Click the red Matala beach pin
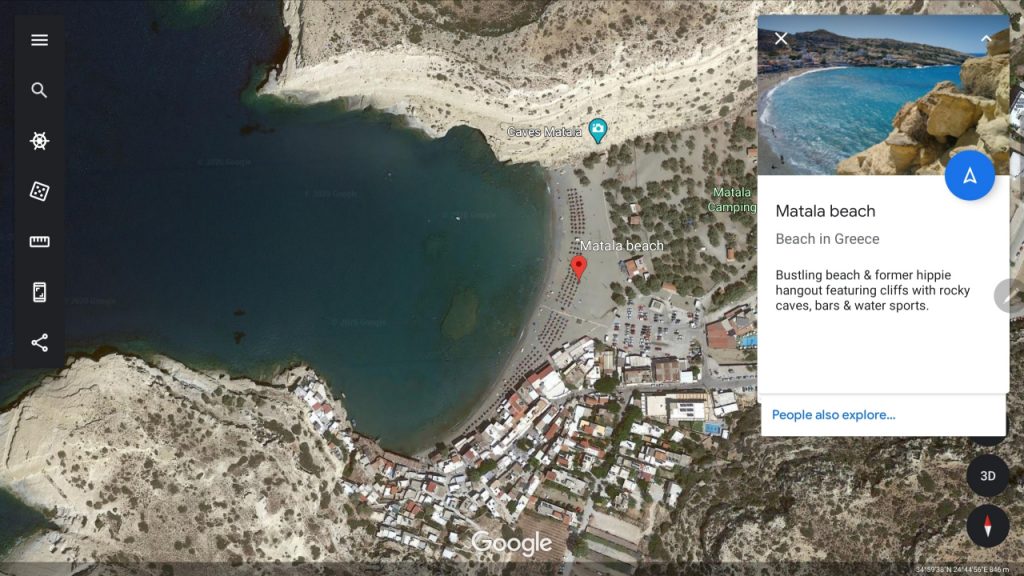The height and width of the screenshot is (576, 1024). (x=579, y=267)
